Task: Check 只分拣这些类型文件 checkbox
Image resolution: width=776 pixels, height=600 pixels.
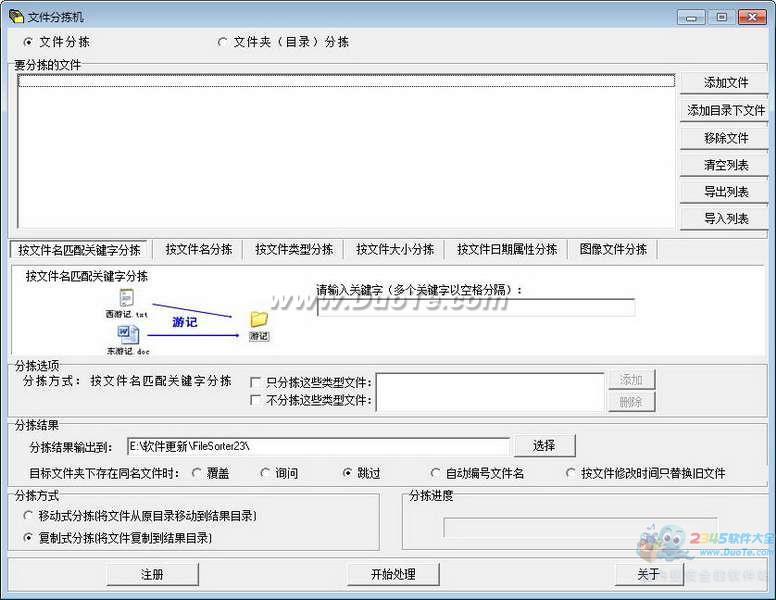Action: point(255,382)
